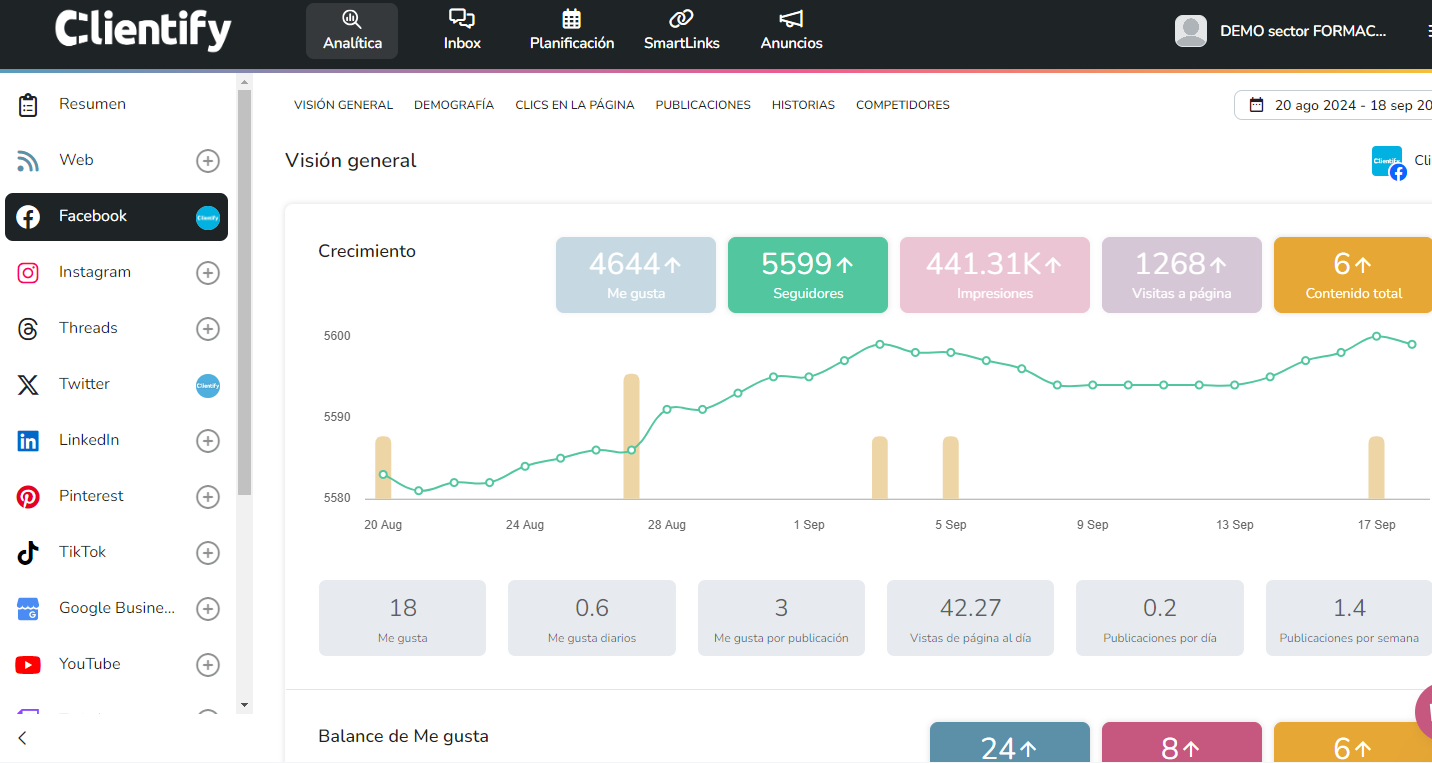Open the date range picker
1432x763 pixels.
[1335, 105]
